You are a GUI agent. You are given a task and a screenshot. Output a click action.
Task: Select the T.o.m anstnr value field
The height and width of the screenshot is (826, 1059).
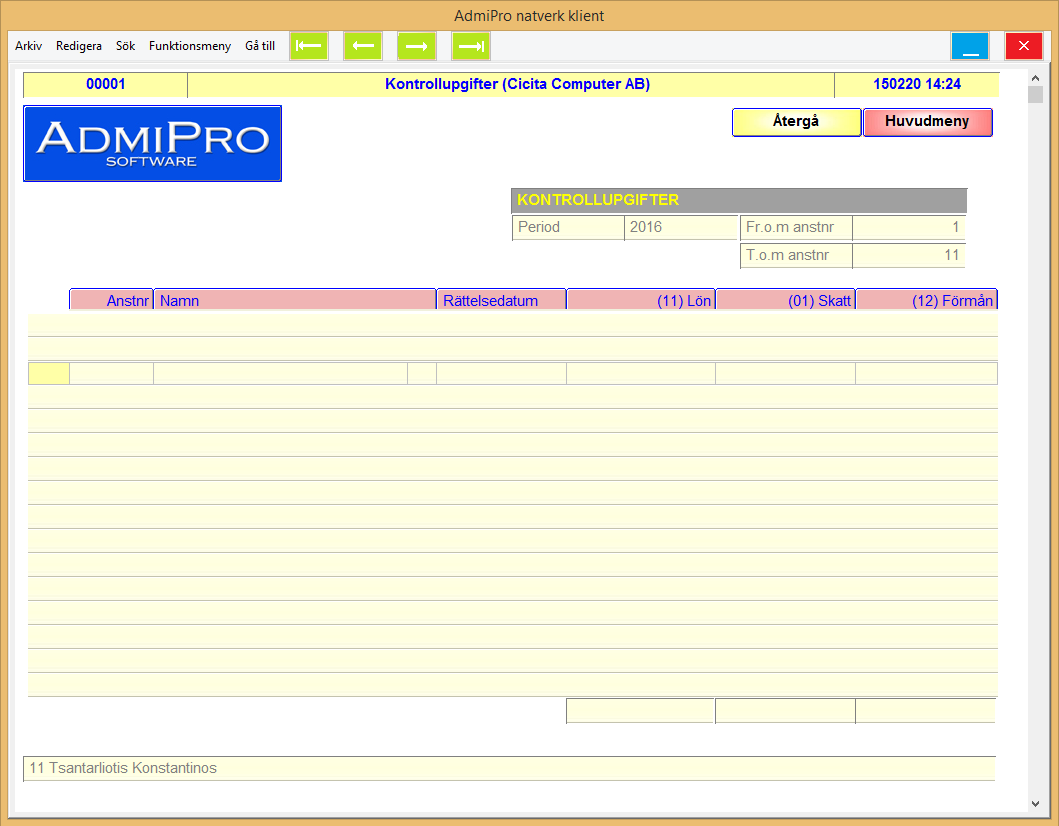click(x=908, y=255)
